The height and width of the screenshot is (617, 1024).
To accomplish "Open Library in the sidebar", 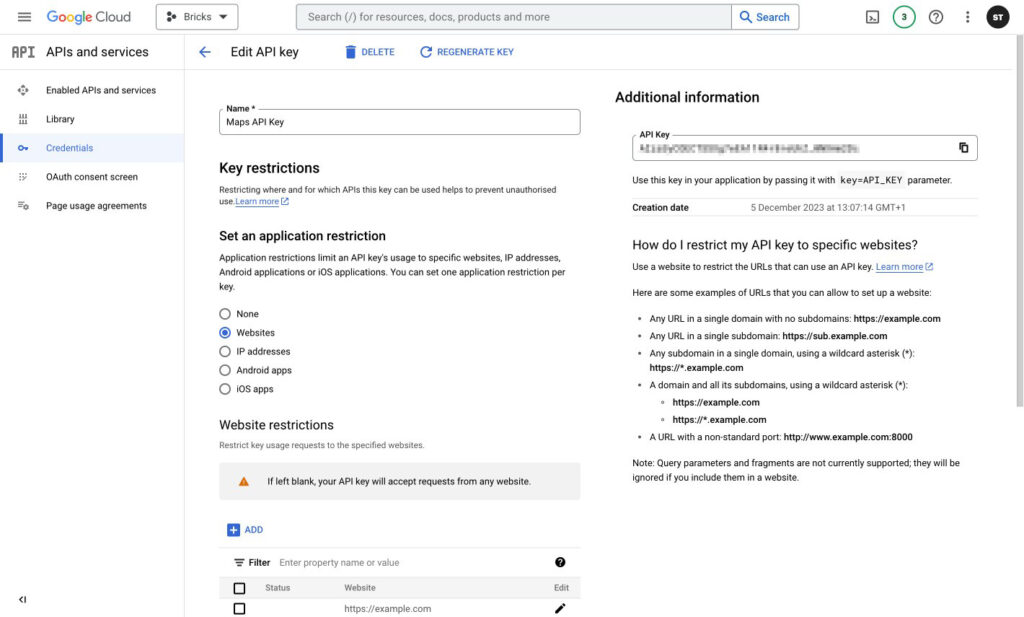I will pyautogui.click(x=60, y=119).
